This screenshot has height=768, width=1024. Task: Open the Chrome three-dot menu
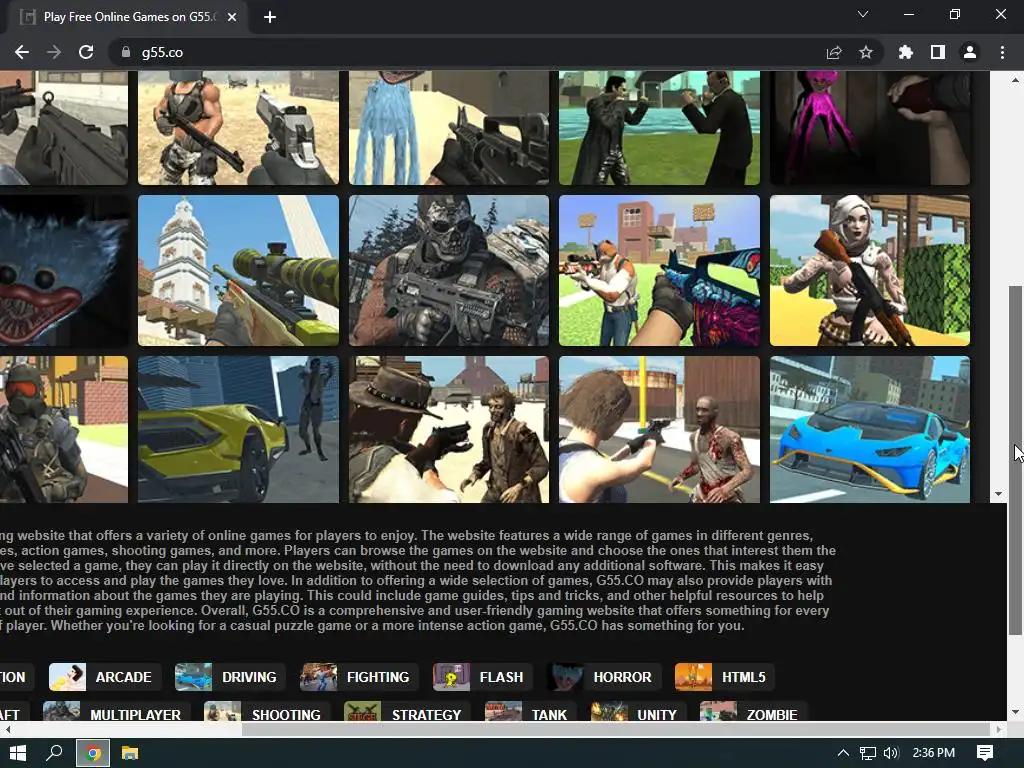click(1002, 52)
